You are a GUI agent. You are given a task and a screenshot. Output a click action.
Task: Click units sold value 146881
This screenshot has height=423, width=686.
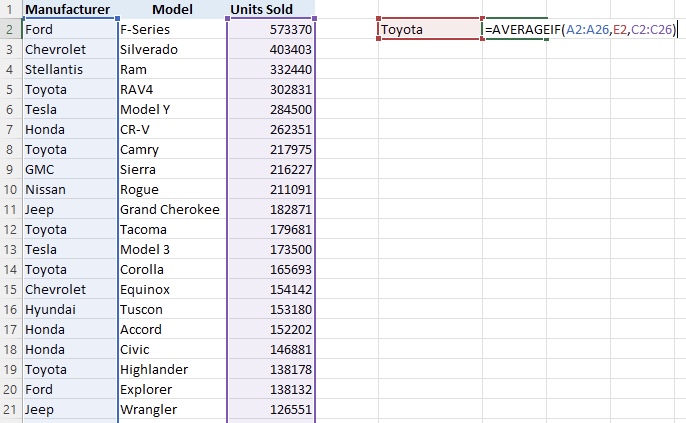271,350
